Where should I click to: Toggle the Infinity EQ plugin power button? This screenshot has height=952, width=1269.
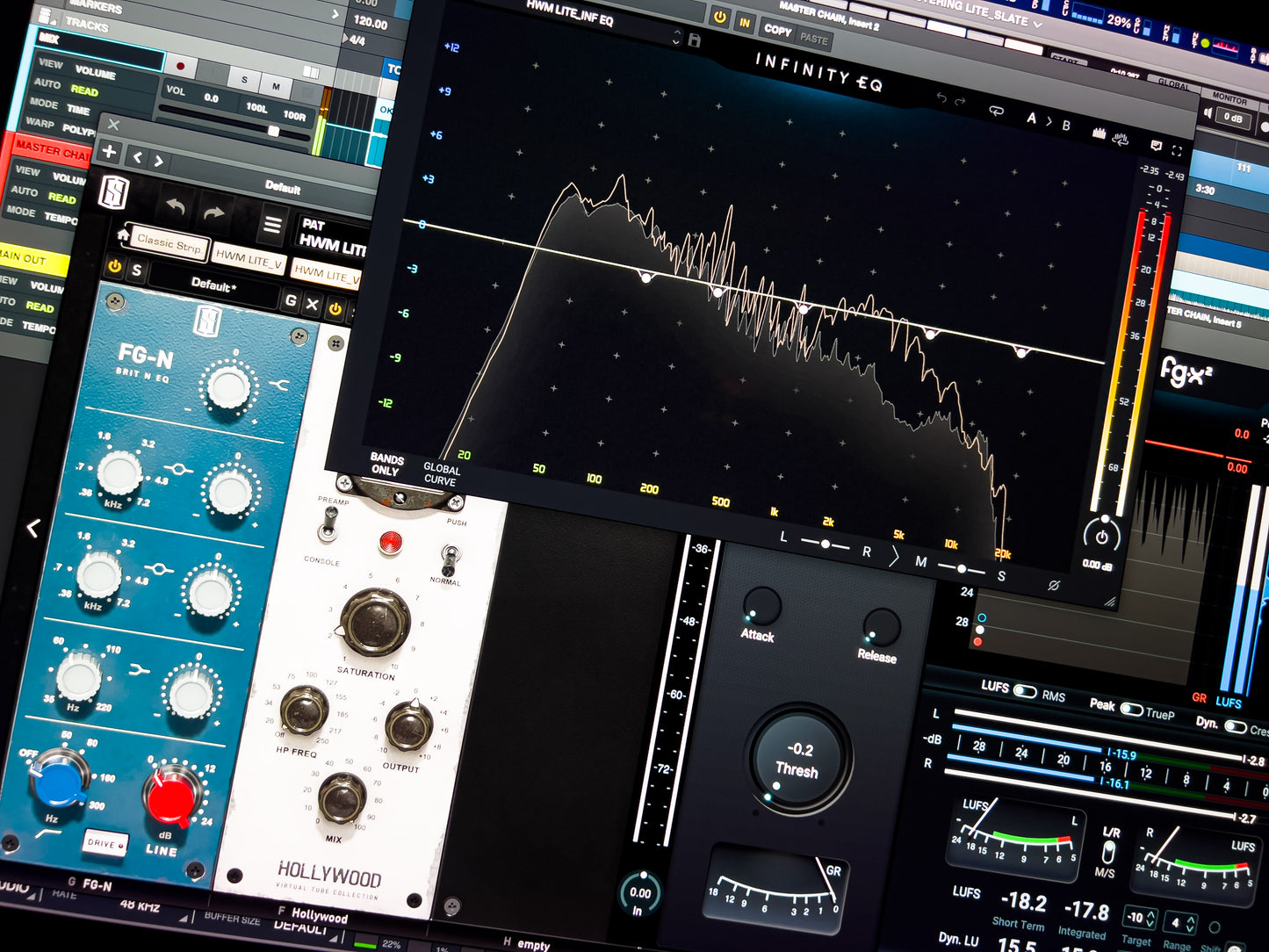coord(720,17)
